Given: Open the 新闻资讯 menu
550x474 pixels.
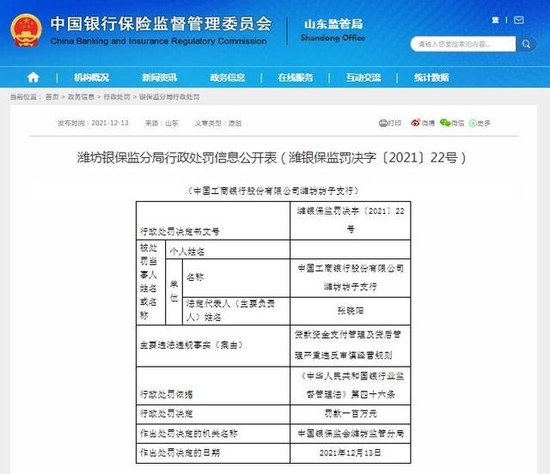Looking at the screenshot, I should click(x=159, y=77).
